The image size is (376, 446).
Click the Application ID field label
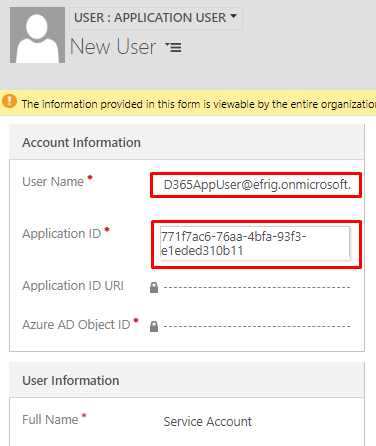pos(62,234)
